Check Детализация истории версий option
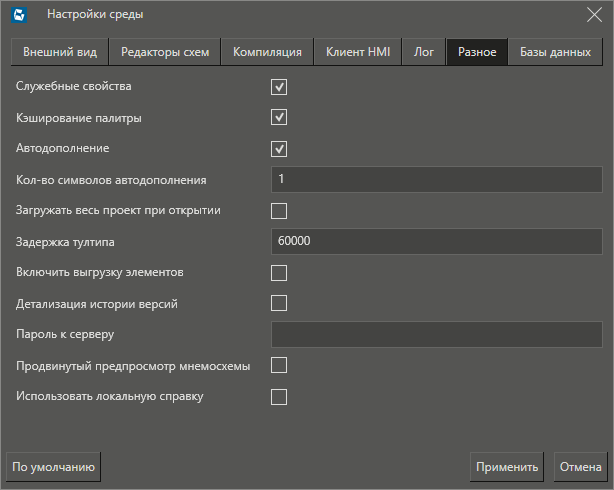Viewport: 614px width, 490px height. (279, 303)
